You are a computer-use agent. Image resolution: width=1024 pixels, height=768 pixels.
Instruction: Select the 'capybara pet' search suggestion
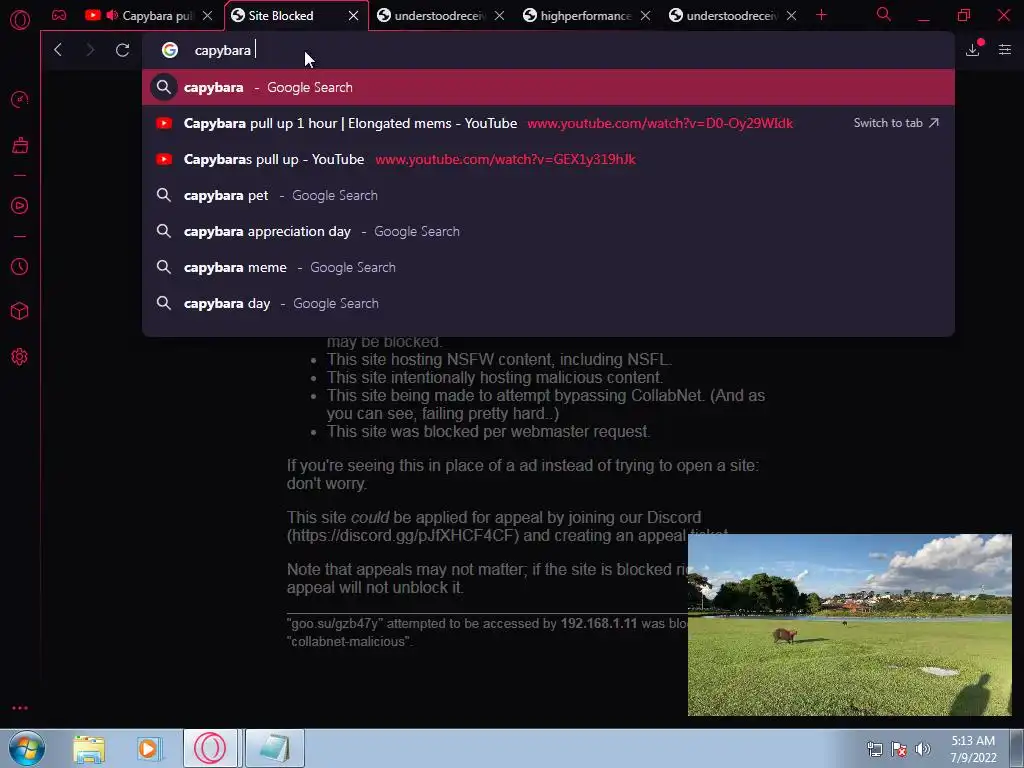[x=549, y=195]
